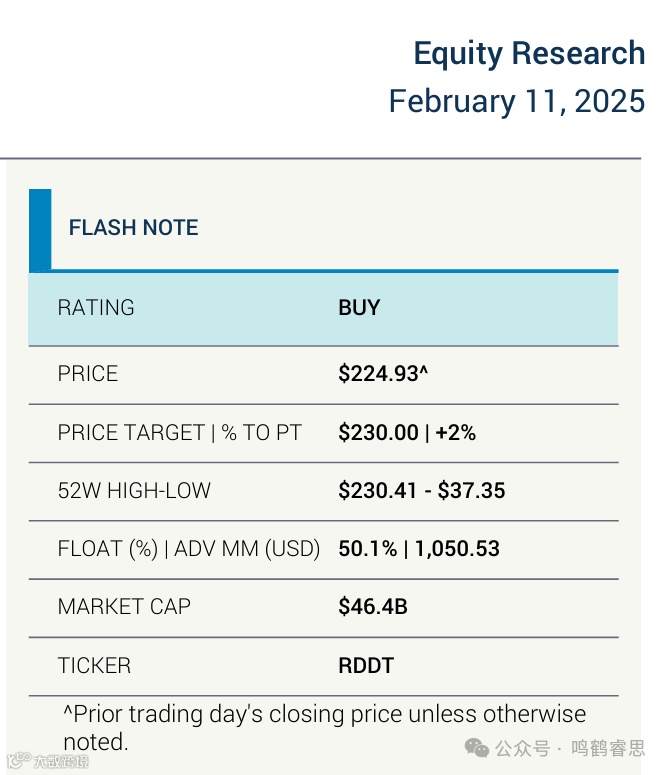Click the blue accent block beside FLASH NOTE
The width and height of the screenshot is (667, 775).
click(40, 229)
